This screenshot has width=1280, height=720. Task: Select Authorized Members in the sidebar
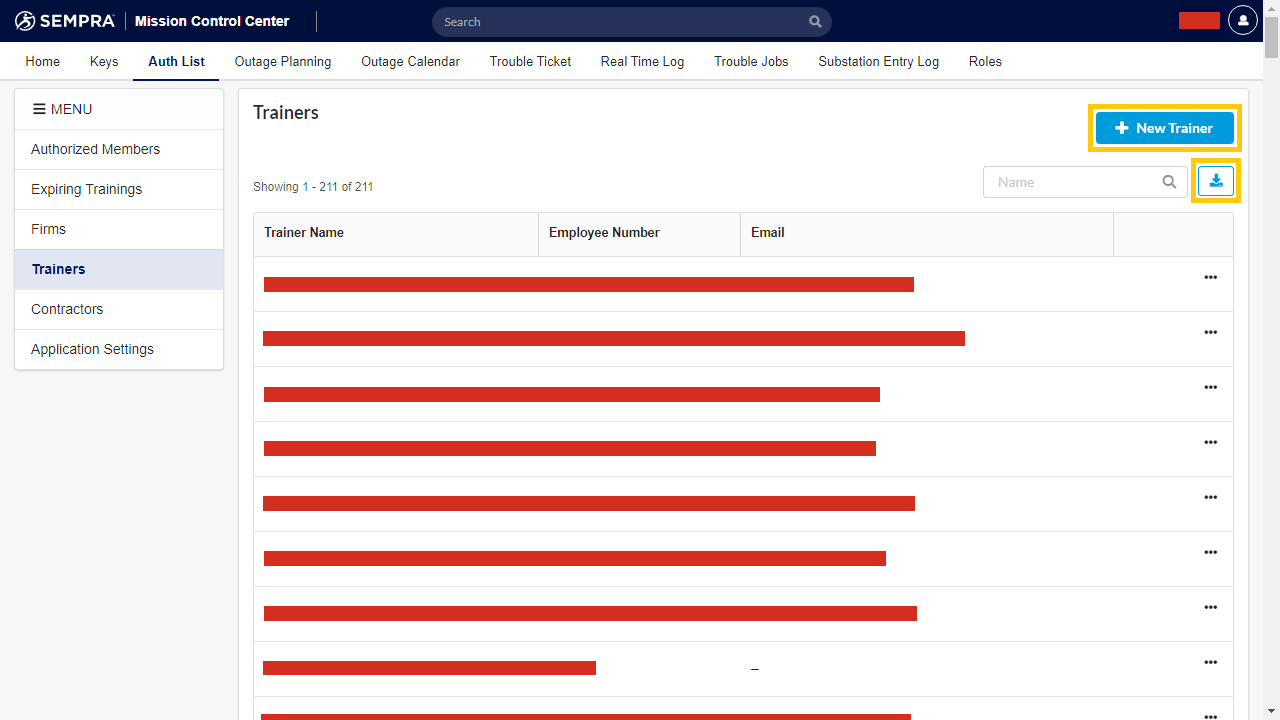[95, 149]
